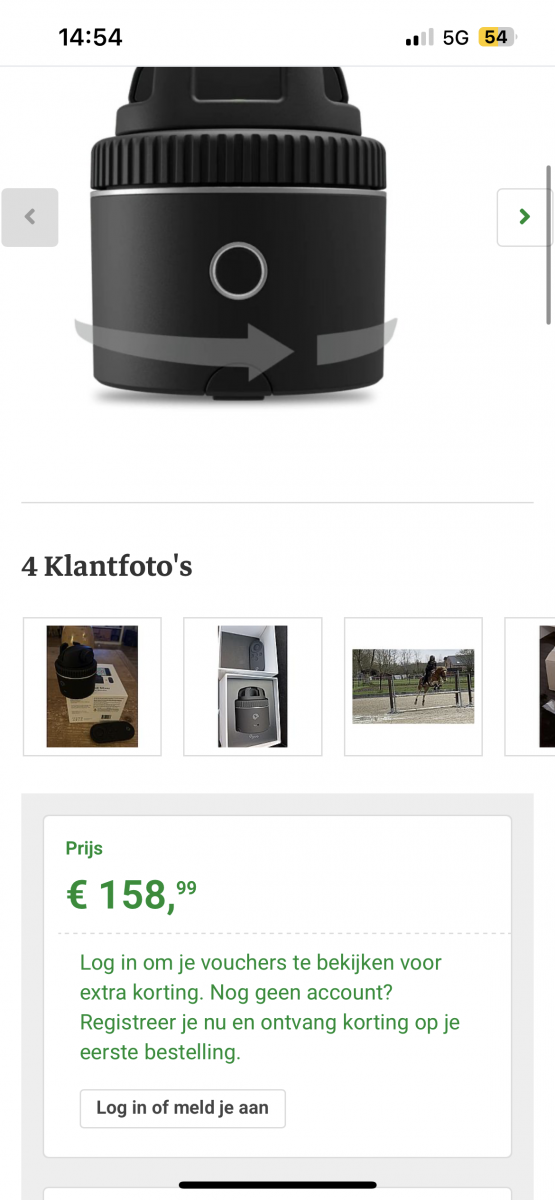555x1200 pixels.
Task: Go back to previous product image
Action: [x=30, y=216]
